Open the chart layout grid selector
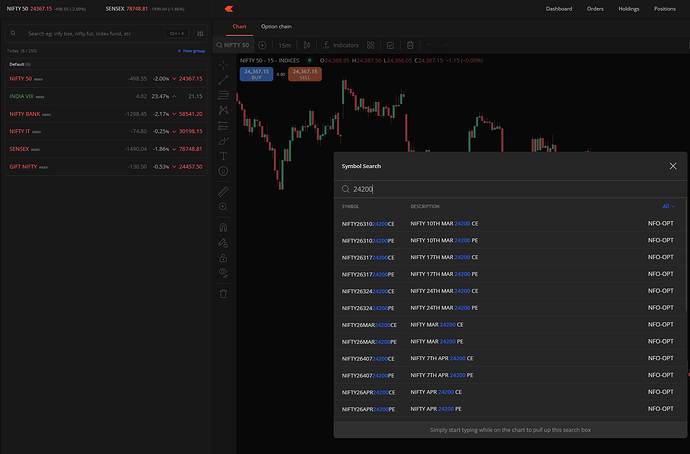 click(x=371, y=45)
